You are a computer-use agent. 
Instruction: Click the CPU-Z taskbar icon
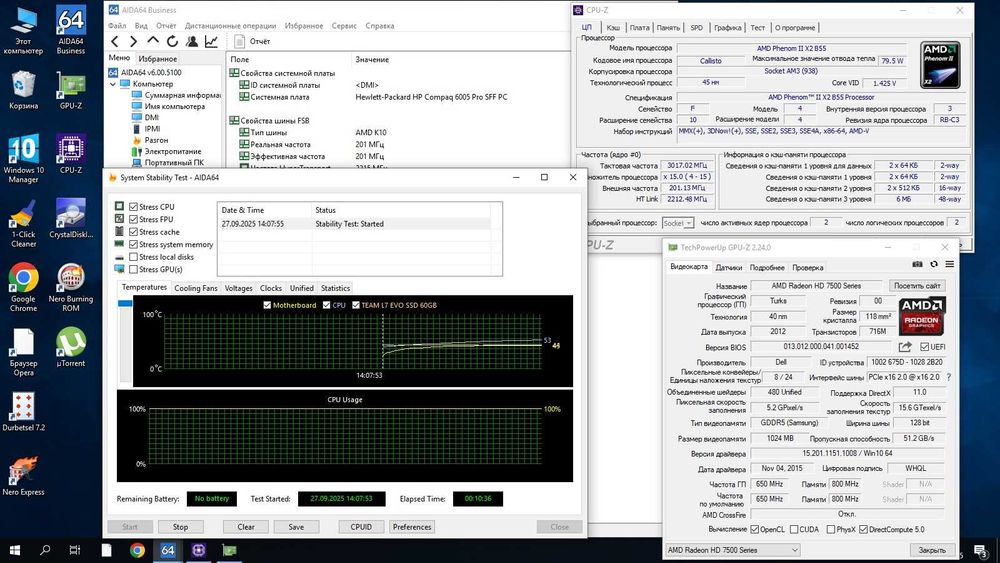[198, 550]
